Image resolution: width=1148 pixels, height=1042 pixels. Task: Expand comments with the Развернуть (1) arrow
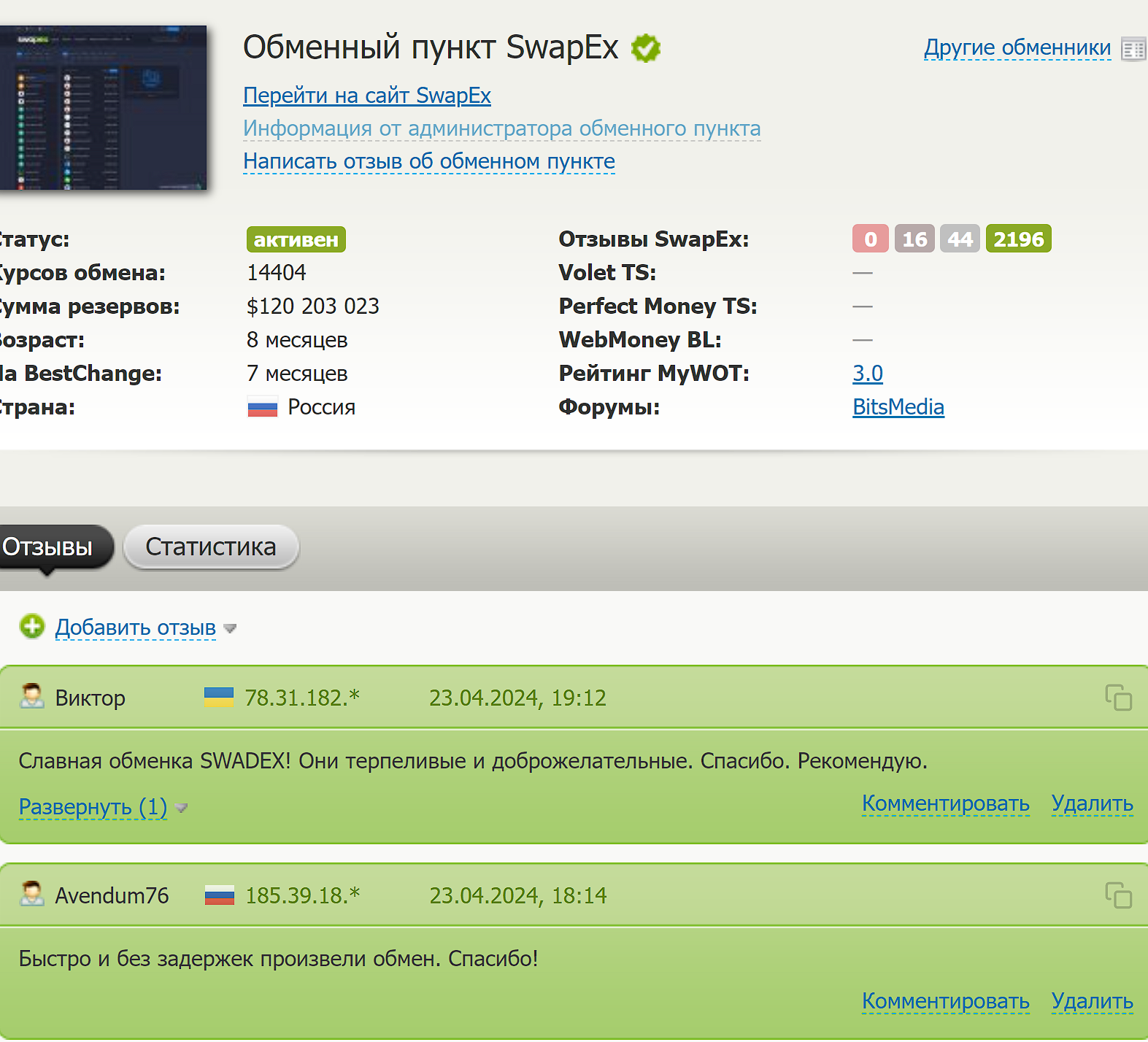(x=182, y=808)
